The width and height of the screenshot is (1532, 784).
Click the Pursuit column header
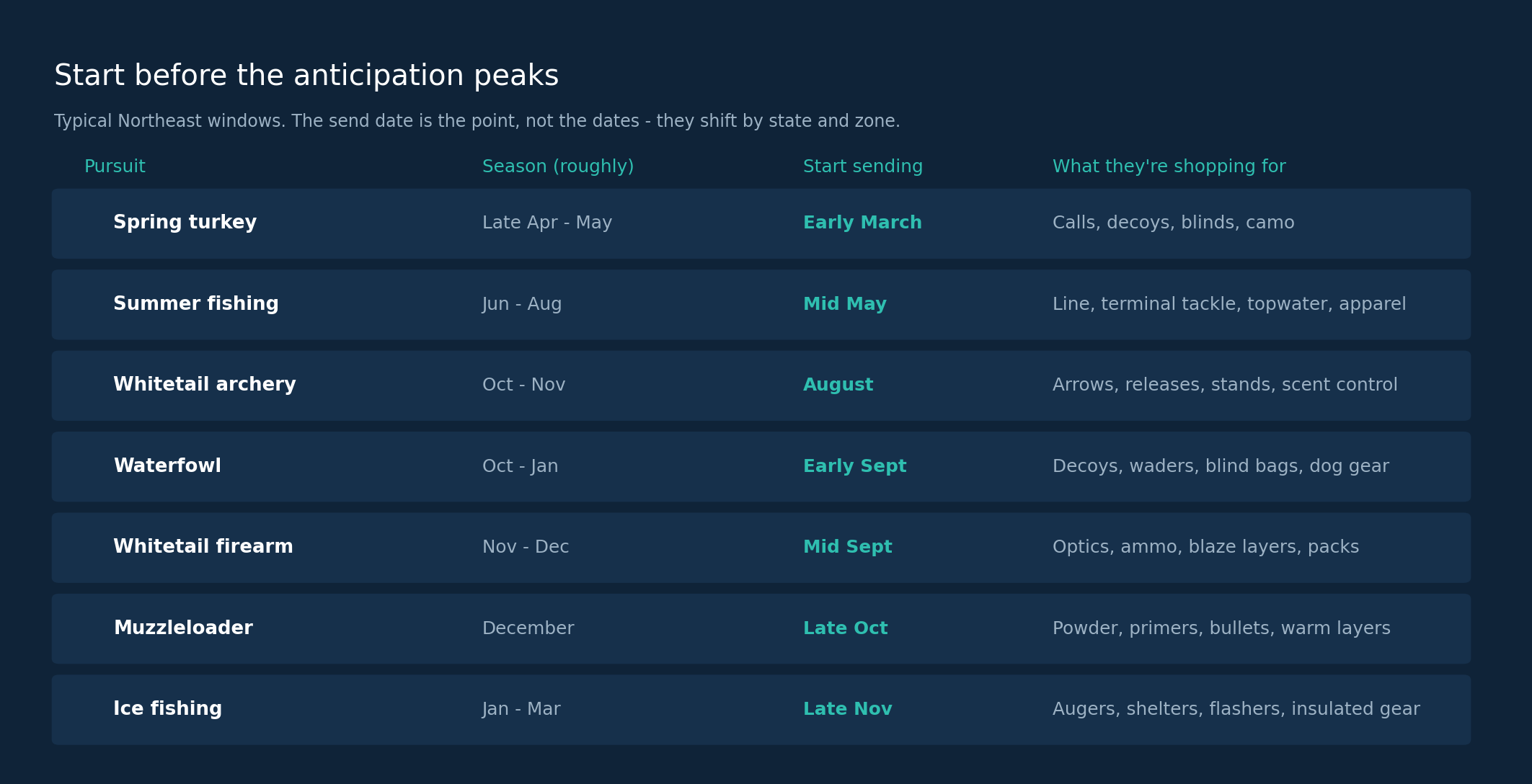pos(115,166)
